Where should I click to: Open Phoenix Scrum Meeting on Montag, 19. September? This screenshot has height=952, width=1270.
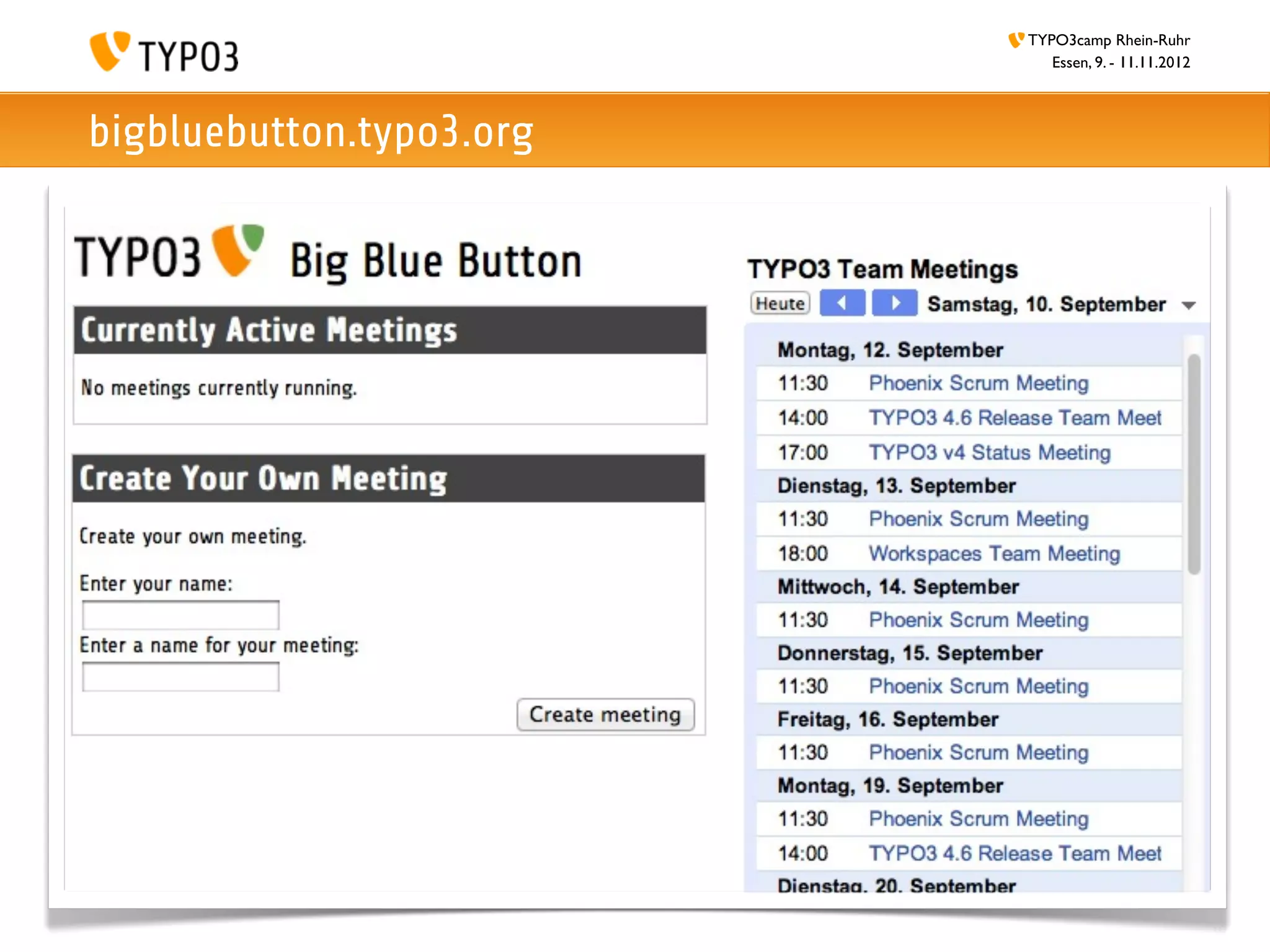coord(979,819)
